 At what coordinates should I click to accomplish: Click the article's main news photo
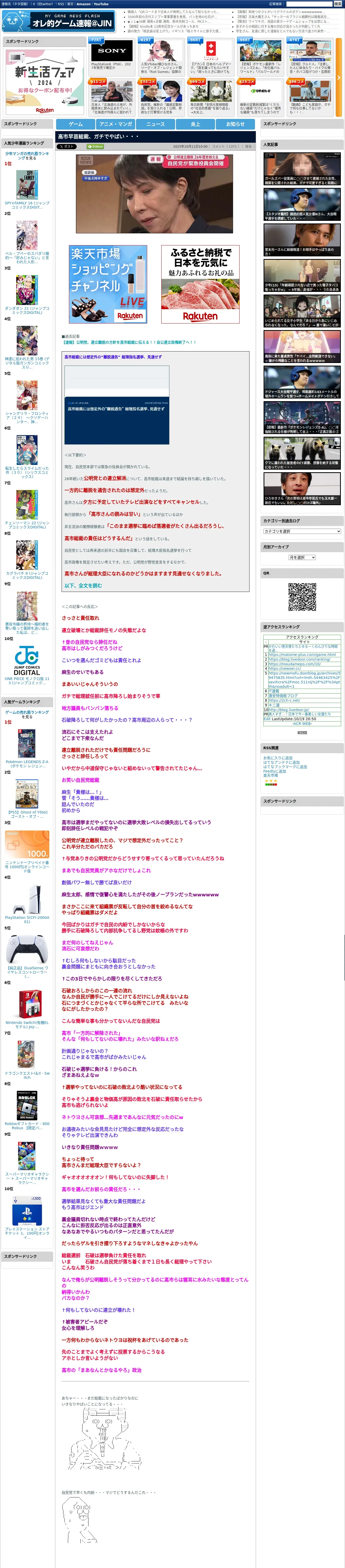pos(154,194)
